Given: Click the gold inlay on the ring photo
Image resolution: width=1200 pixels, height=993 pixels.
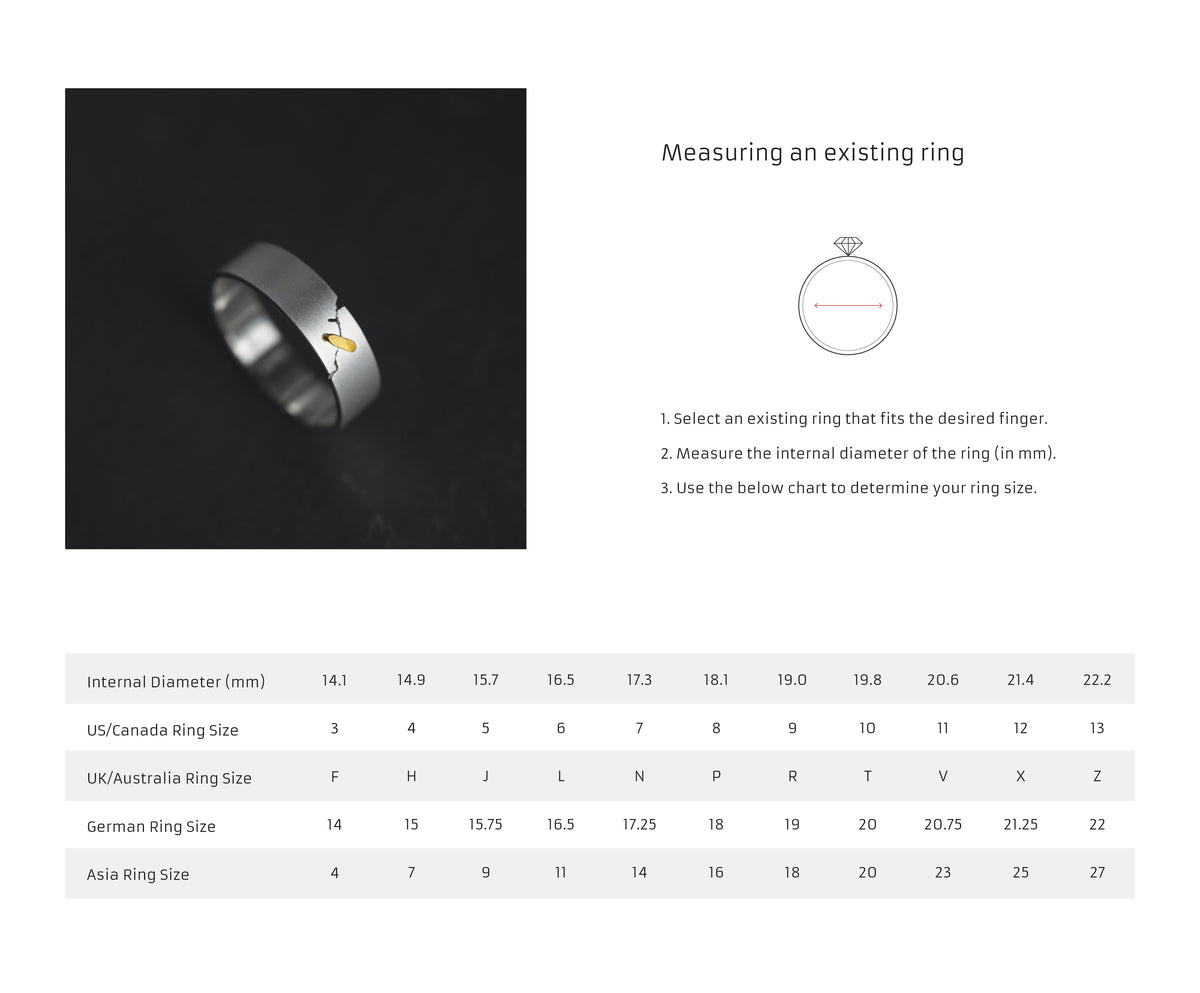Looking at the screenshot, I should point(342,343).
